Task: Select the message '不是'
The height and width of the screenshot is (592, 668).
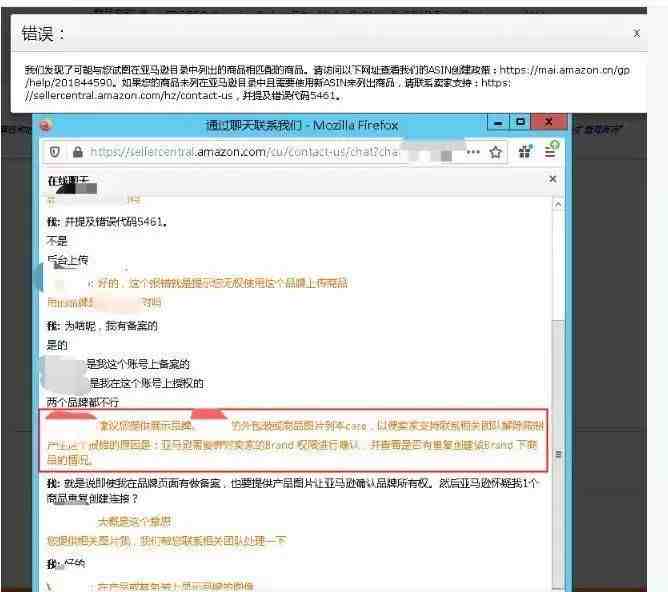Action: click(57, 241)
